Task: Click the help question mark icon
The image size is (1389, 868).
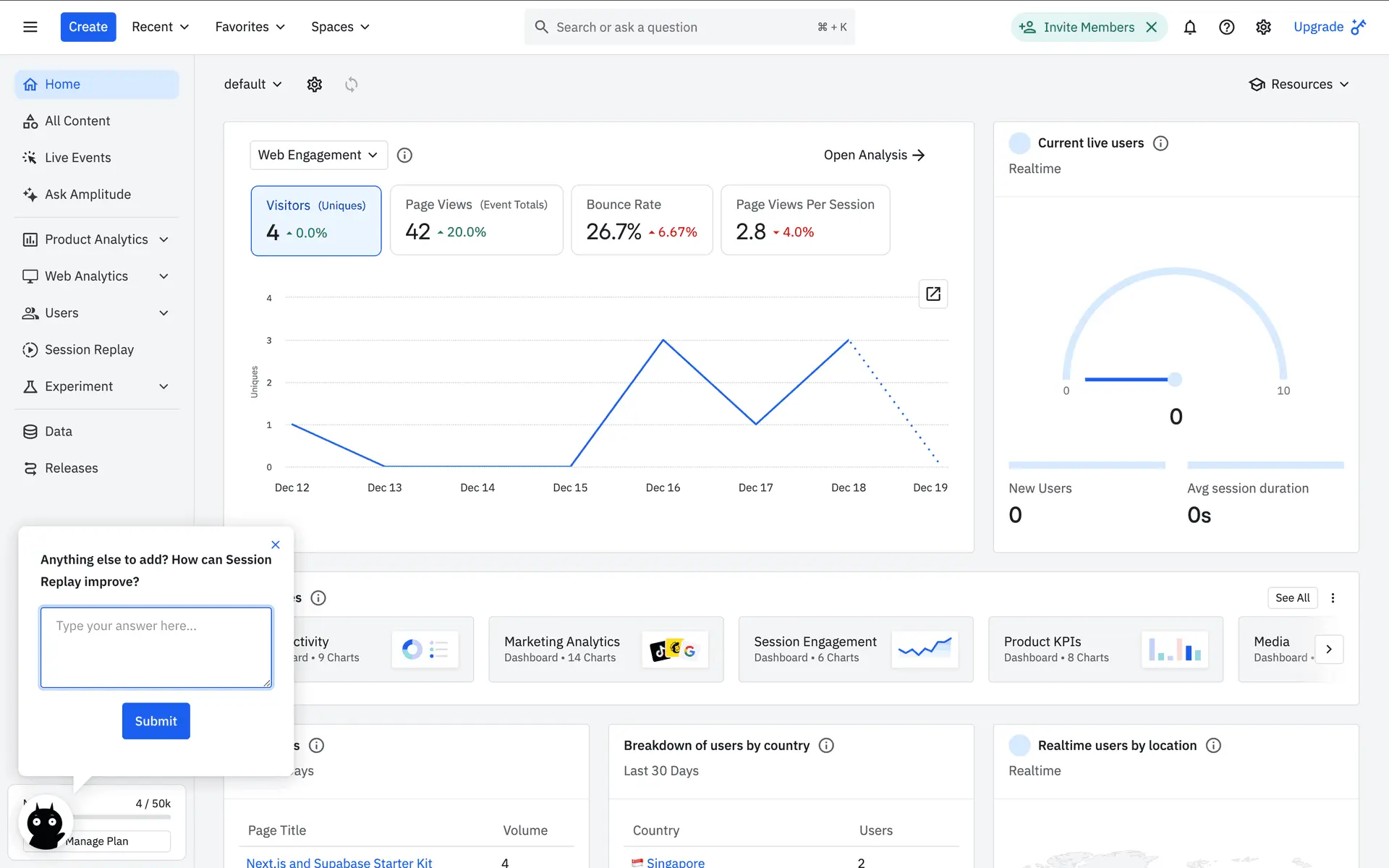Action: pos(1226,27)
